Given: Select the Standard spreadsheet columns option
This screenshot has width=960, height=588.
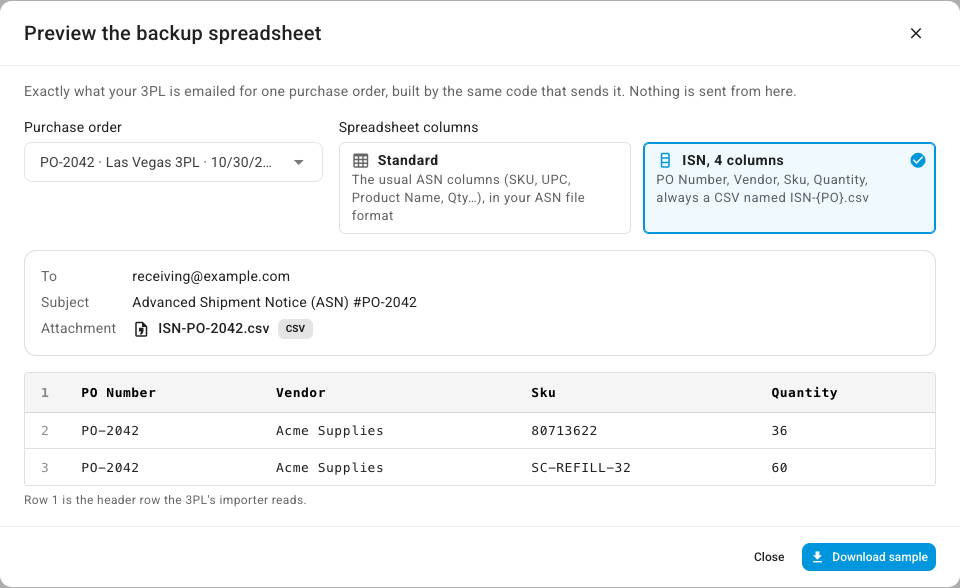Looking at the screenshot, I should 485,188.
